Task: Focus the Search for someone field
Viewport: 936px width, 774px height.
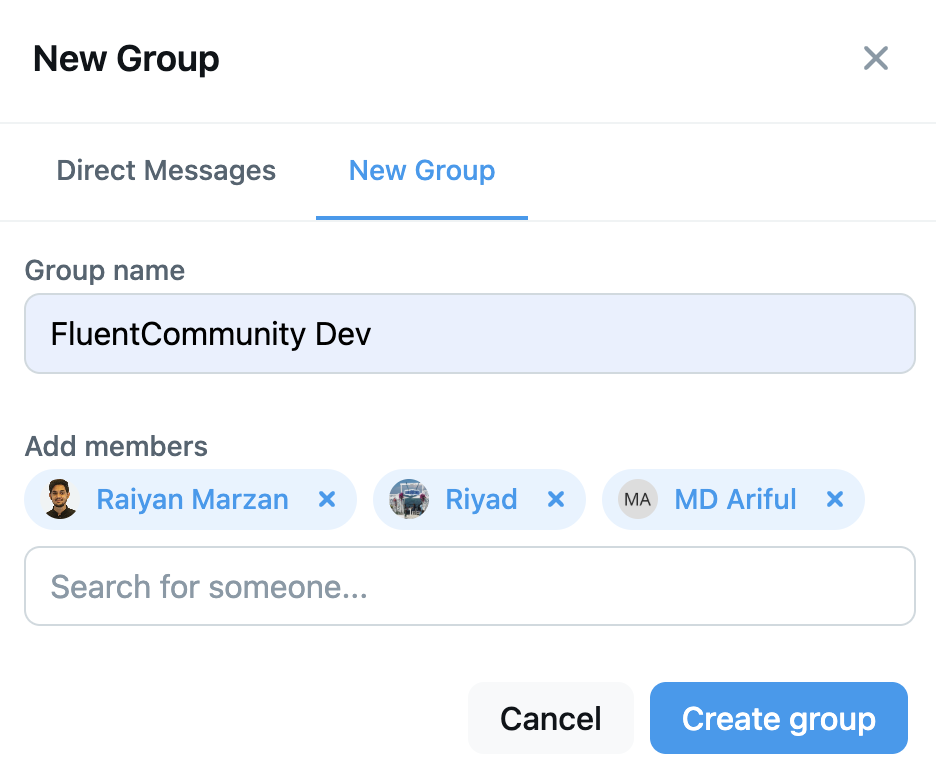Action: 469,586
